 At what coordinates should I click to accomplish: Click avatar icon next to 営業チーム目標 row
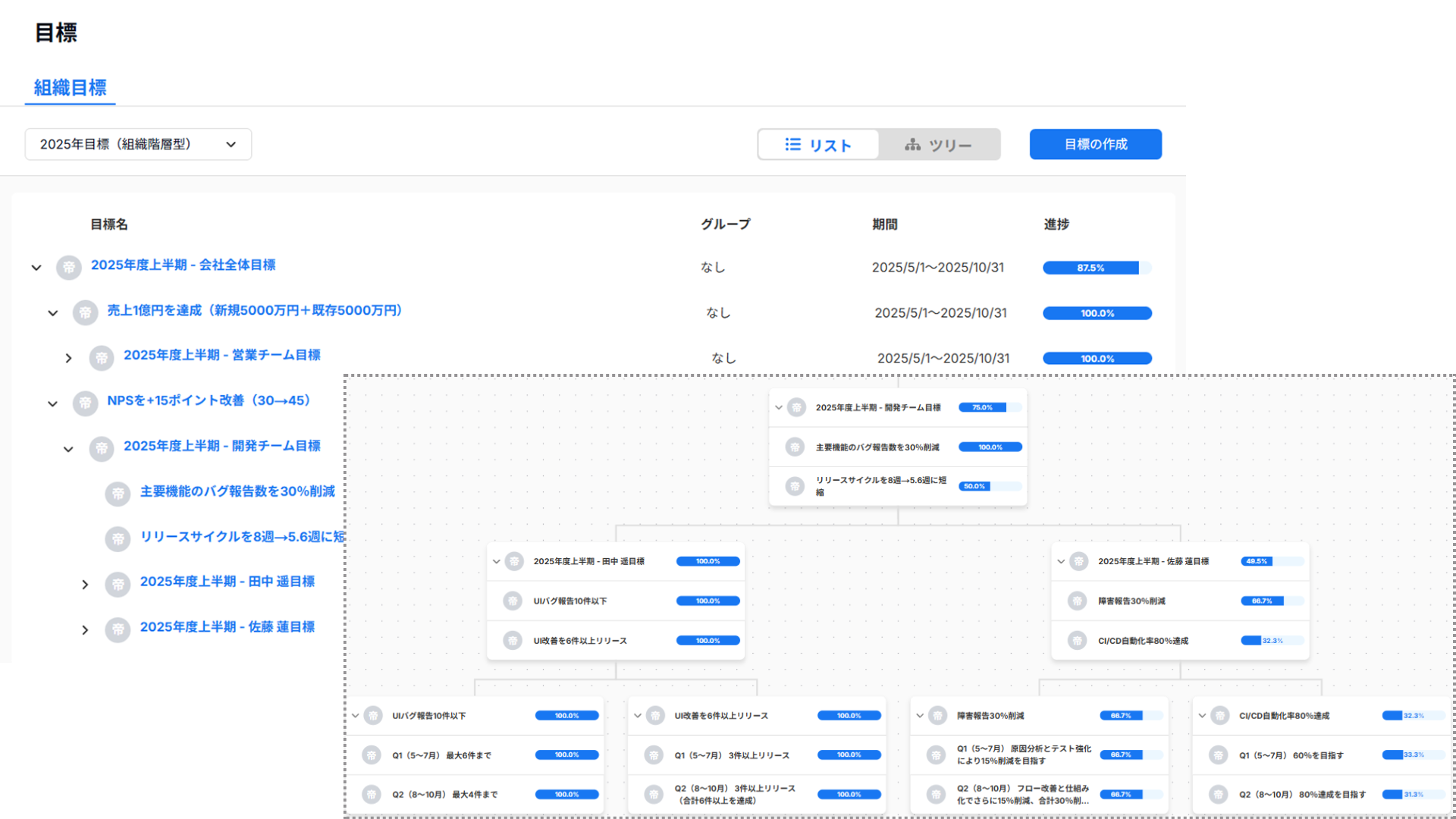pyautogui.click(x=102, y=358)
